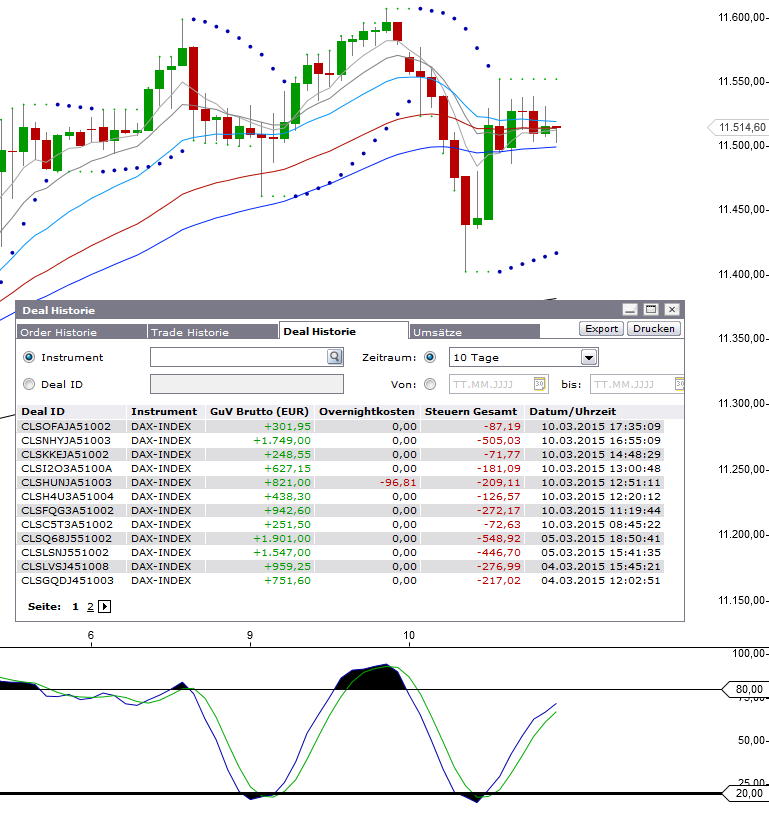Select the Deal ID radio button
This screenshot has width=769, height=814.
(x=29, y=384)
